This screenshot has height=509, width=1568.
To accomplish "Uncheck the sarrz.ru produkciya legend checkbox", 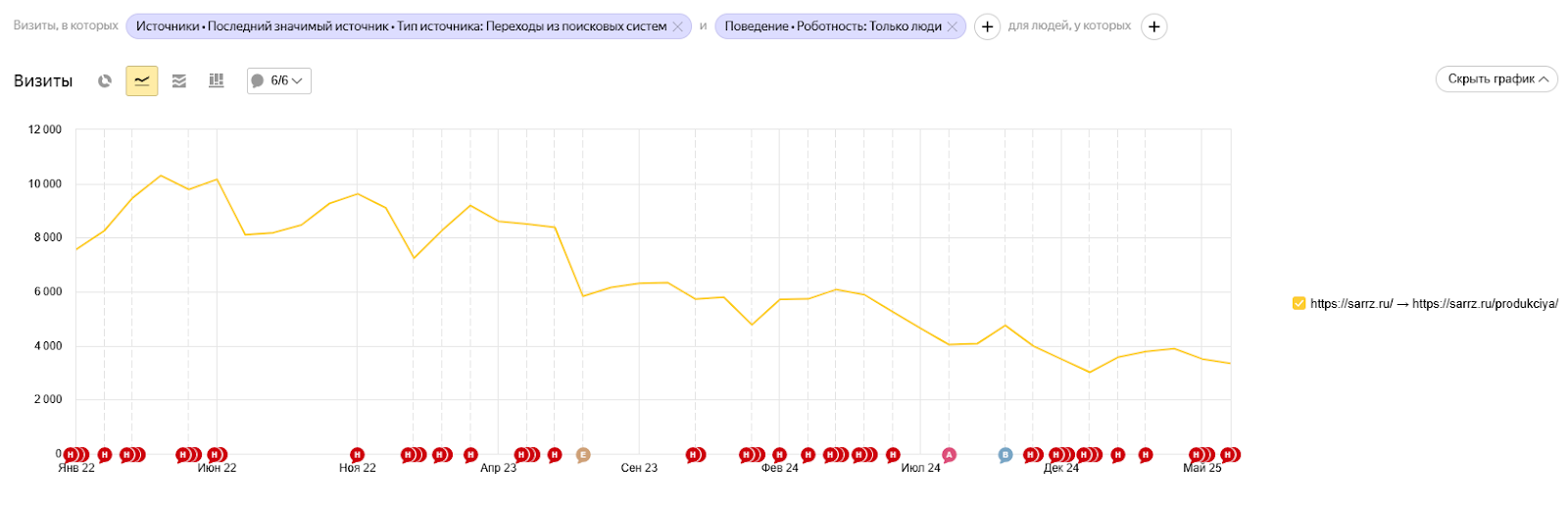I will (x=1299, y=304).
